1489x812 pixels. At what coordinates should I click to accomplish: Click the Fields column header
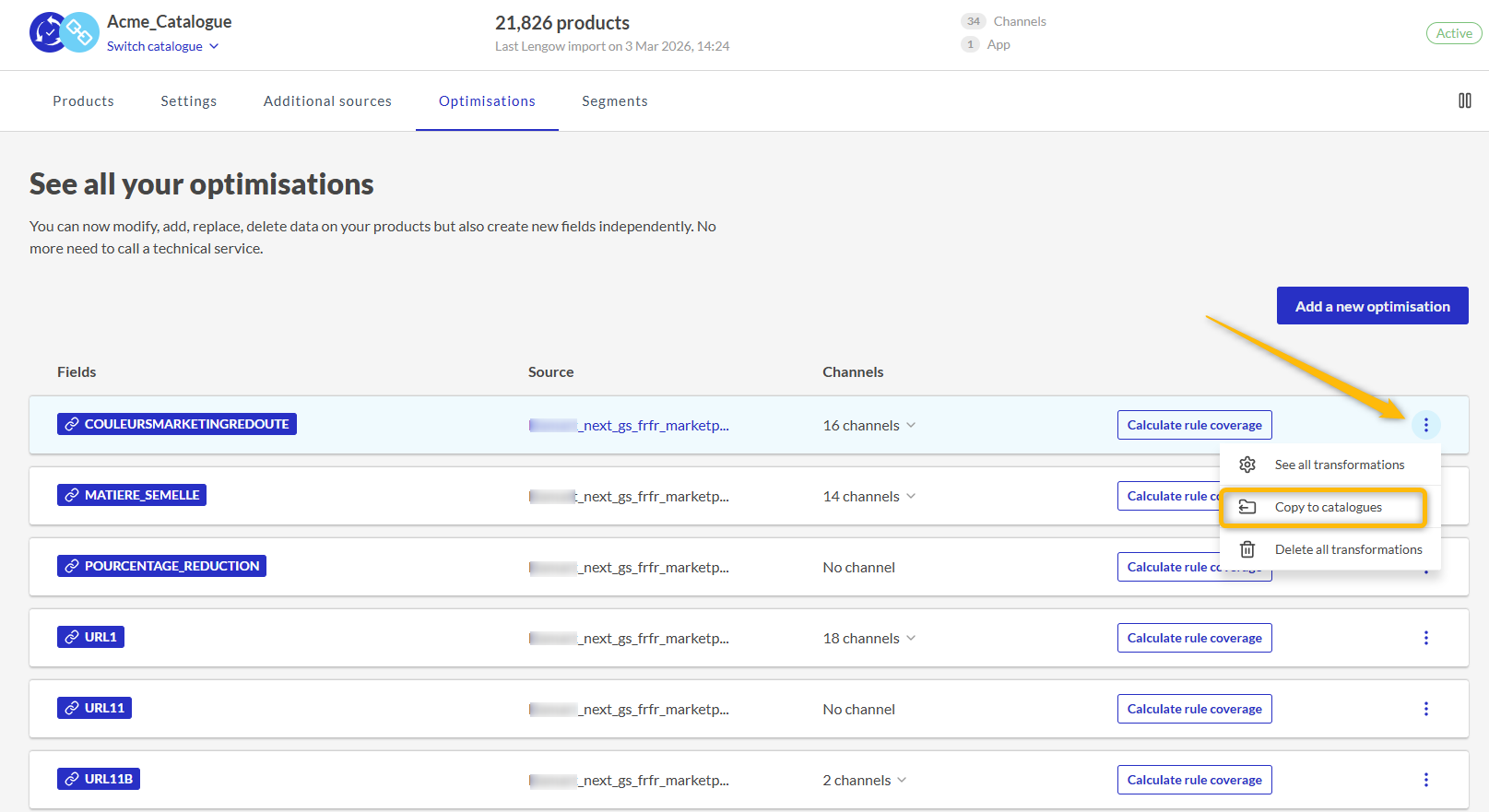click(77, 372)
